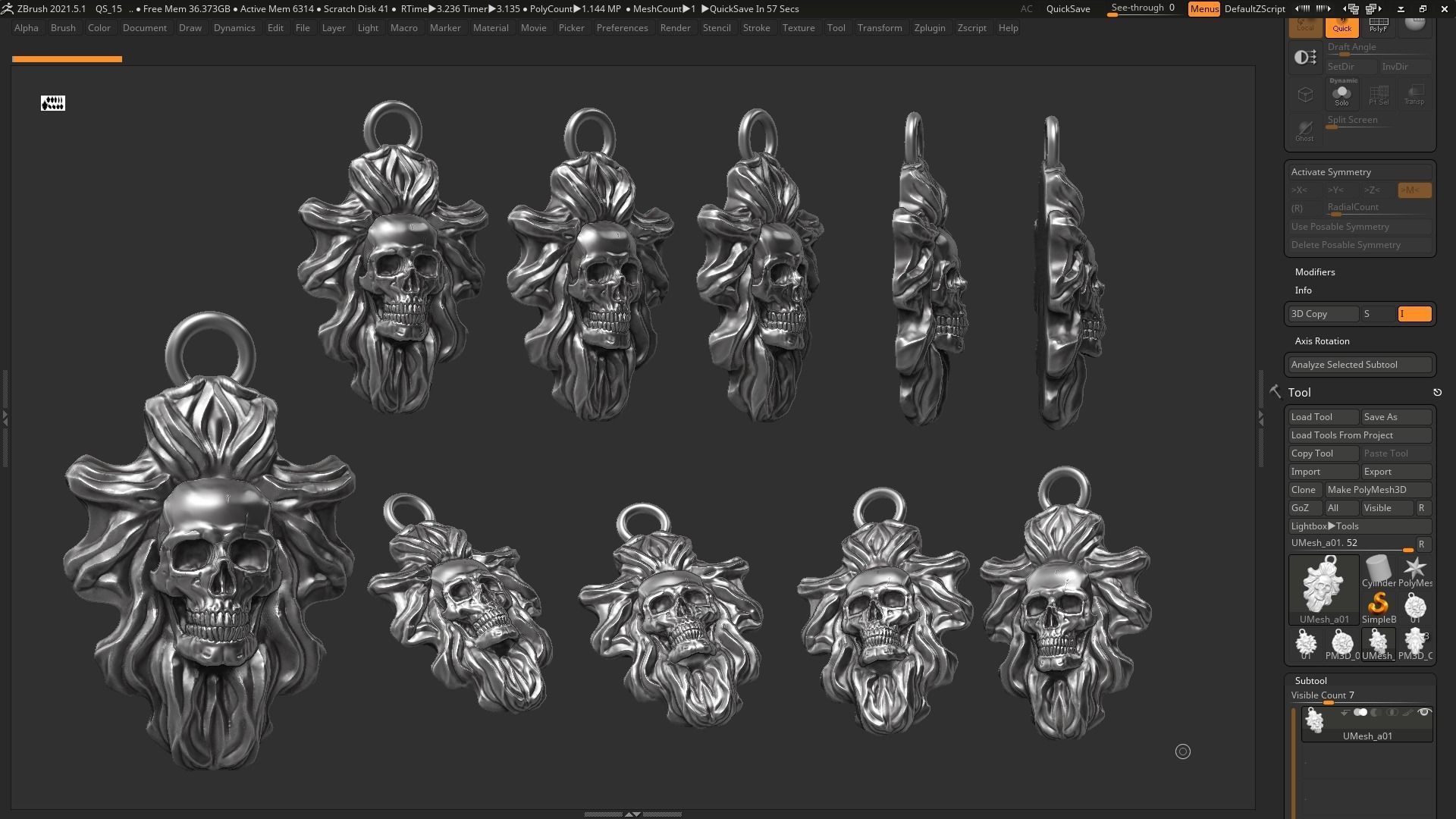The image size is (1456, 819).
Task: Click the draft analysis light icon
Action: [x=1304, y=58]
